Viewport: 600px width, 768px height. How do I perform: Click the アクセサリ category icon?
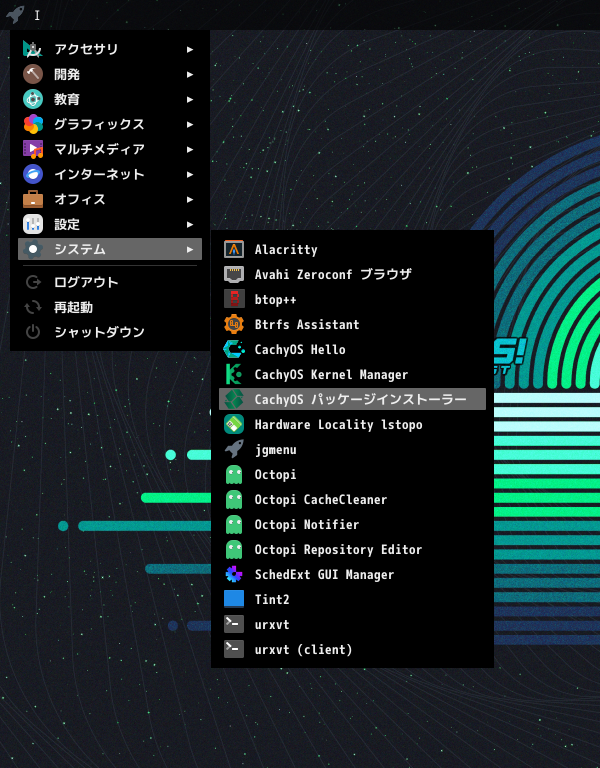click(33, 49)
